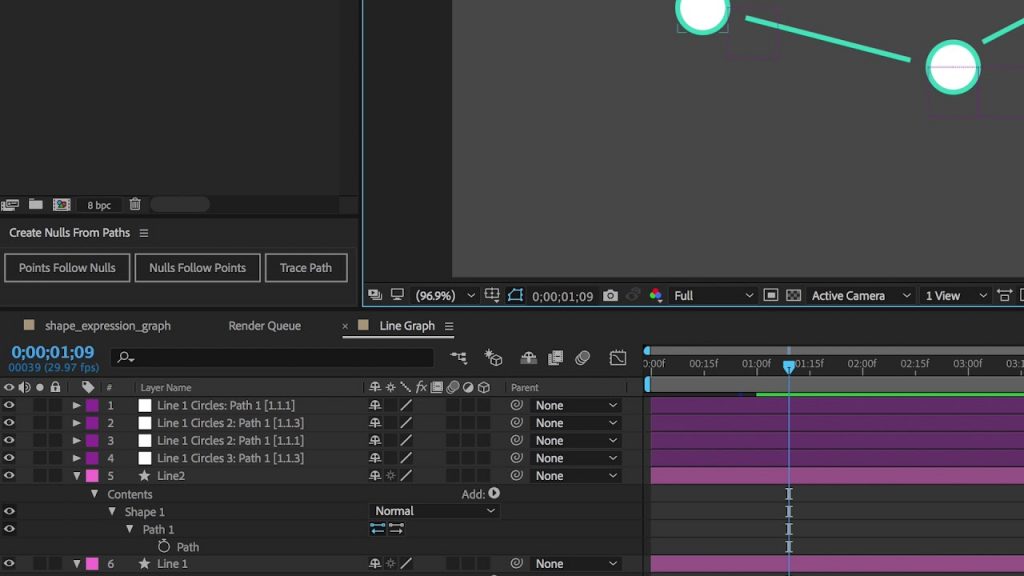
Task: Open the Show Channel and Color Management icon
Action: point(656,296)
